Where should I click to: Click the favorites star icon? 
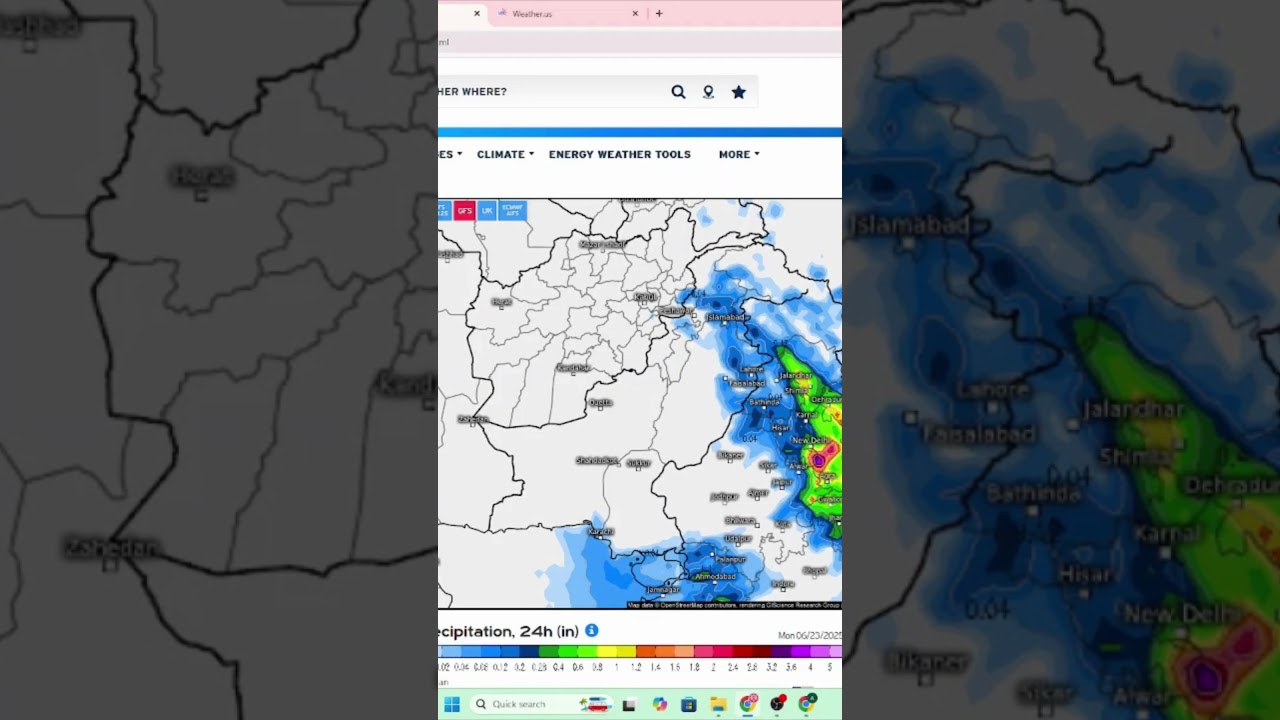click(x=738, y=92)
